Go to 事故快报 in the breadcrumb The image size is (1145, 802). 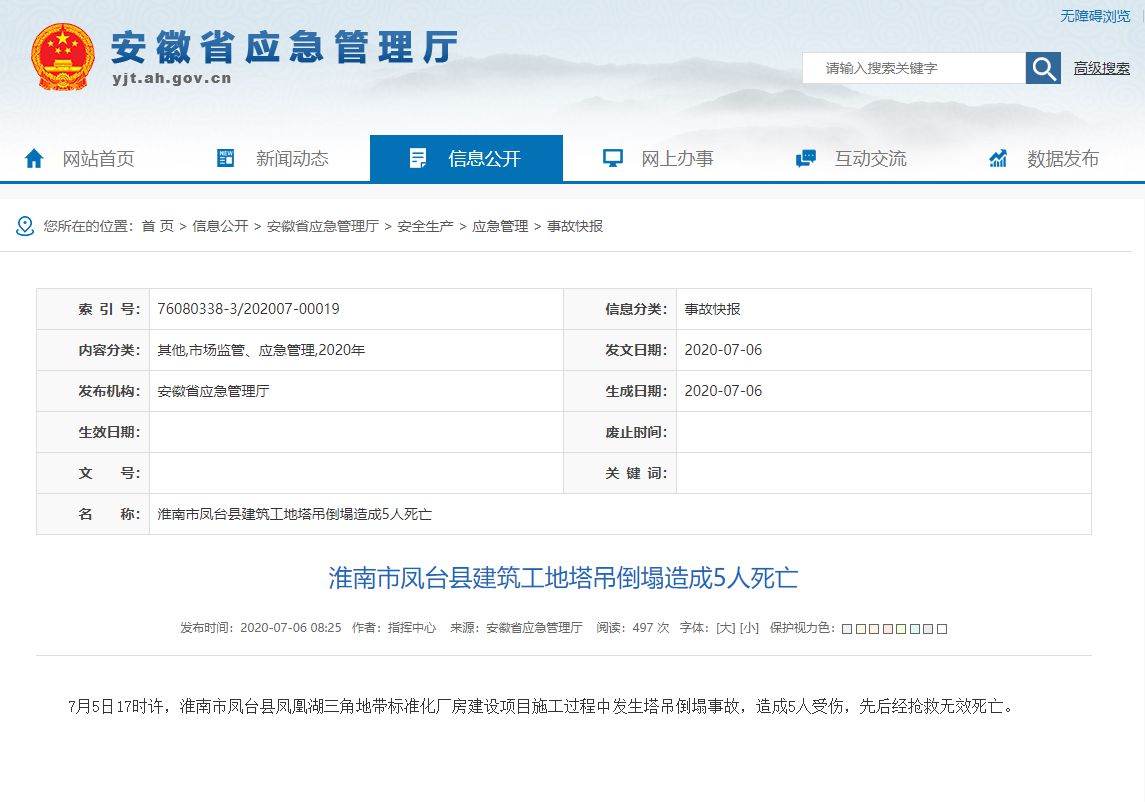(575, 226)
